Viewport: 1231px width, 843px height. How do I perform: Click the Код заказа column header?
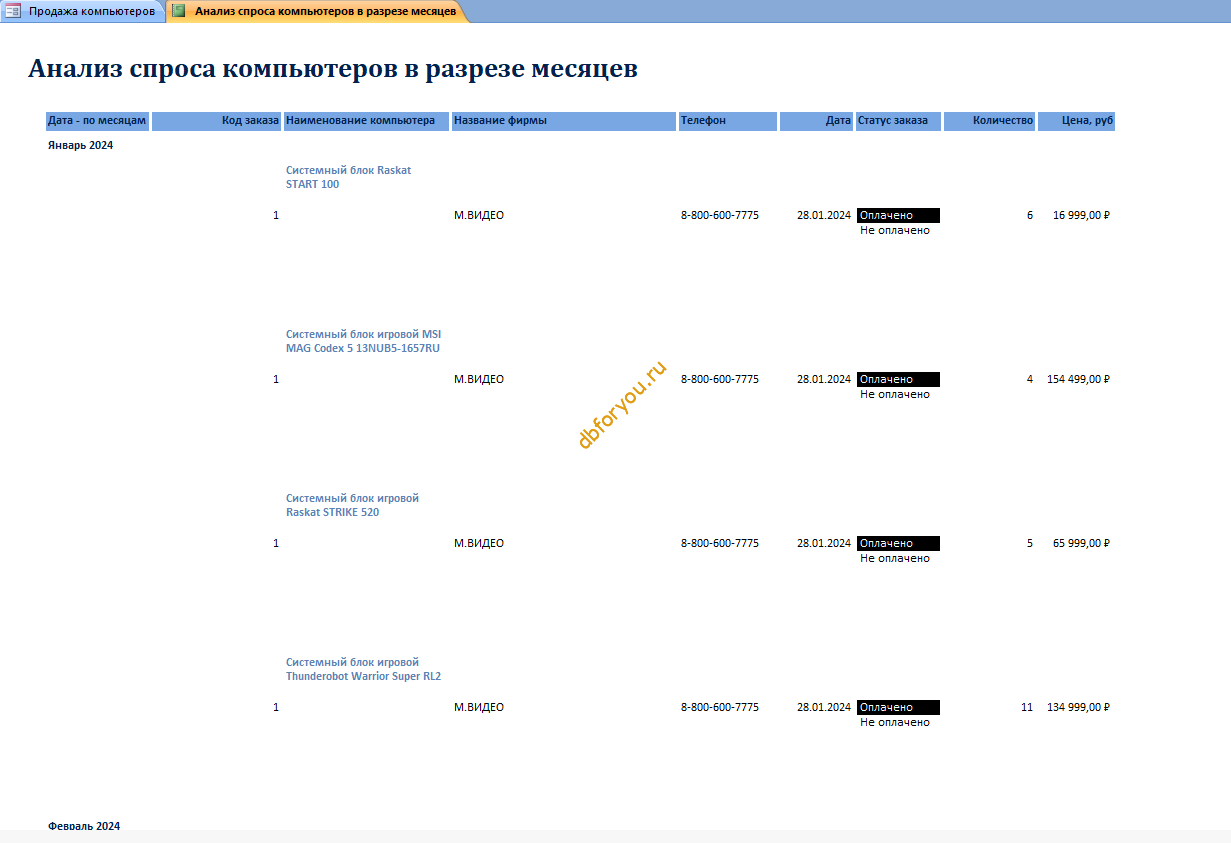pyautogui.click(x=217, y=121)
